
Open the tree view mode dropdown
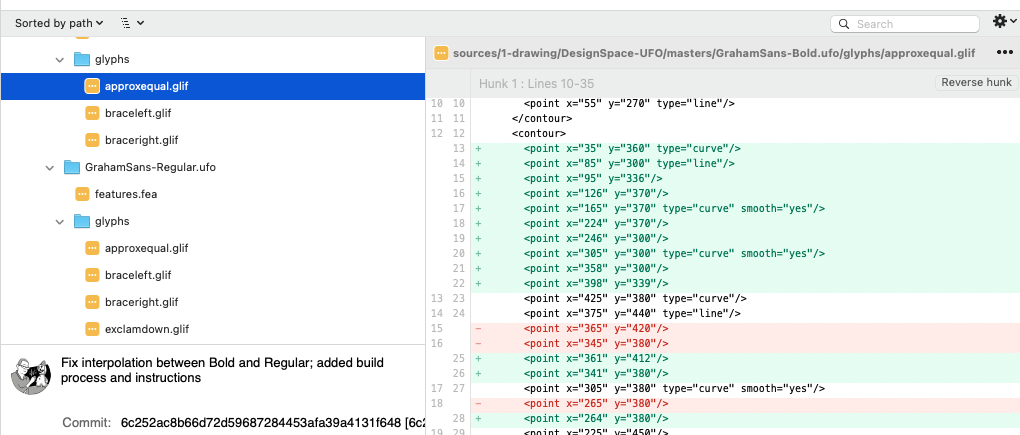pyautogui.click(x=131, y=22)
